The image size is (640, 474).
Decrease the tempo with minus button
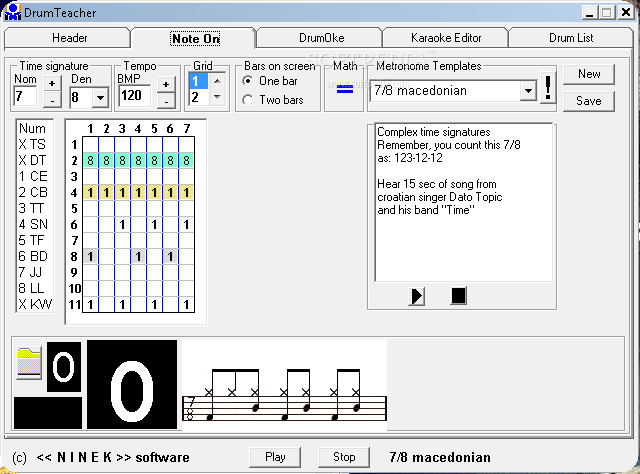[166, 100]
